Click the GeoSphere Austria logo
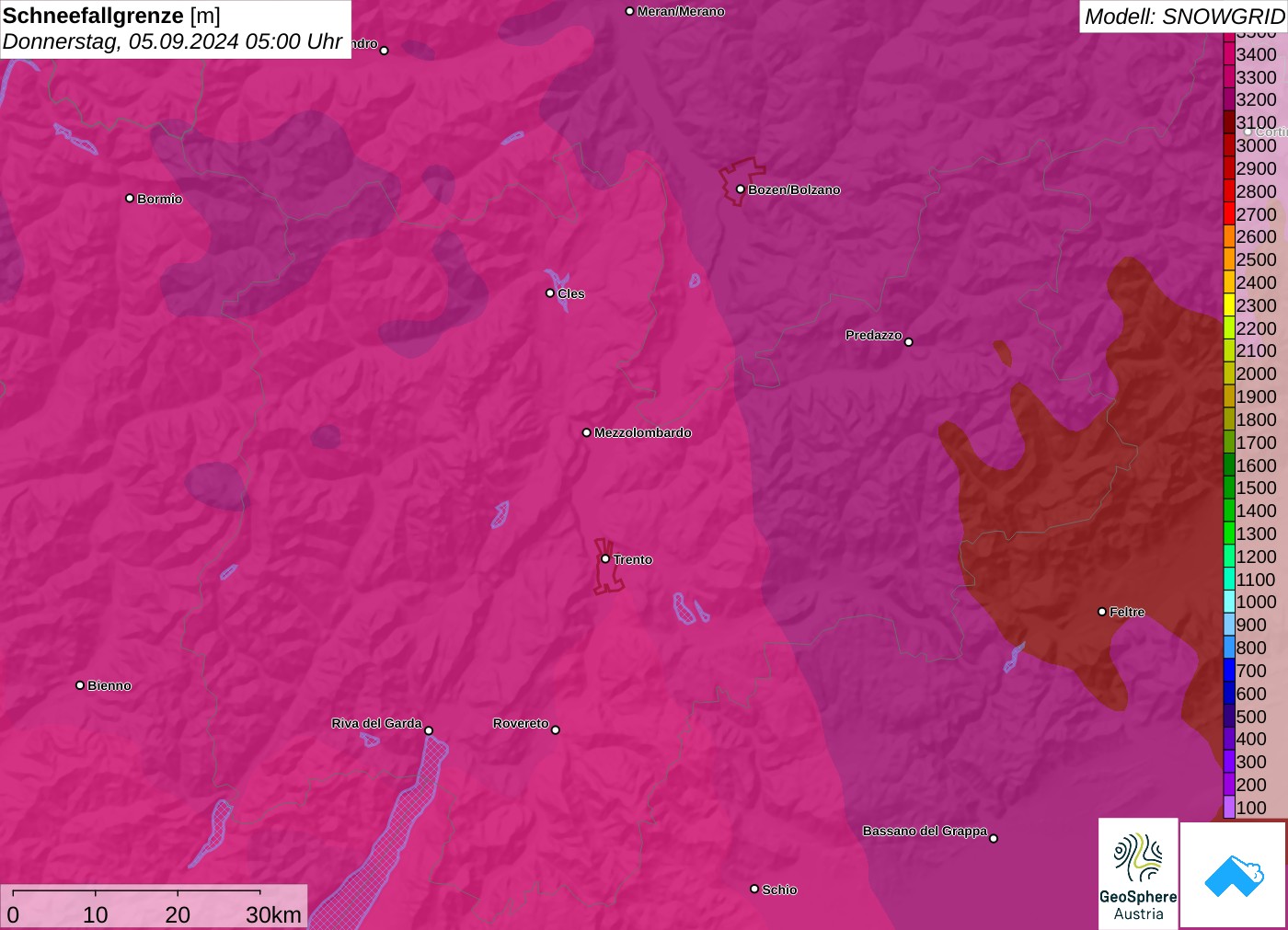This screenshot has width=1288, height=930. pyautogui.click(x=1138, y=873)
